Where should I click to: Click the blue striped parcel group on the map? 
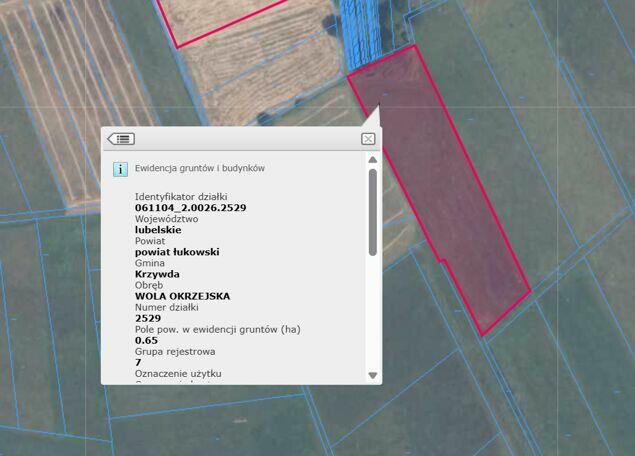(x=360, y=34)
